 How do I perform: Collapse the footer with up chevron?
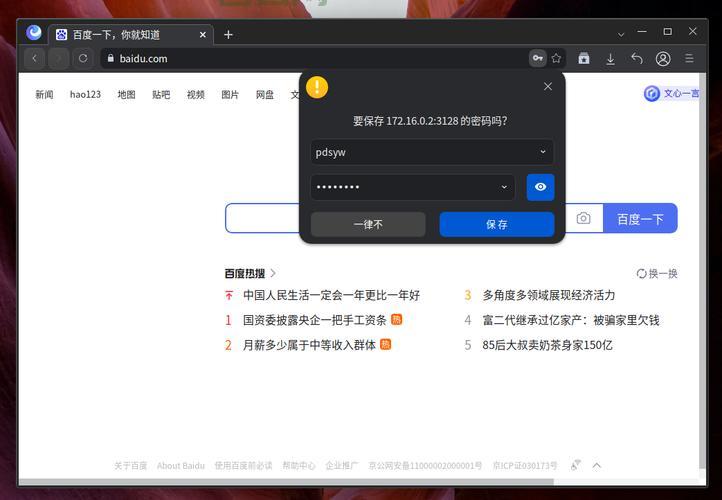[x=597, y=465]
